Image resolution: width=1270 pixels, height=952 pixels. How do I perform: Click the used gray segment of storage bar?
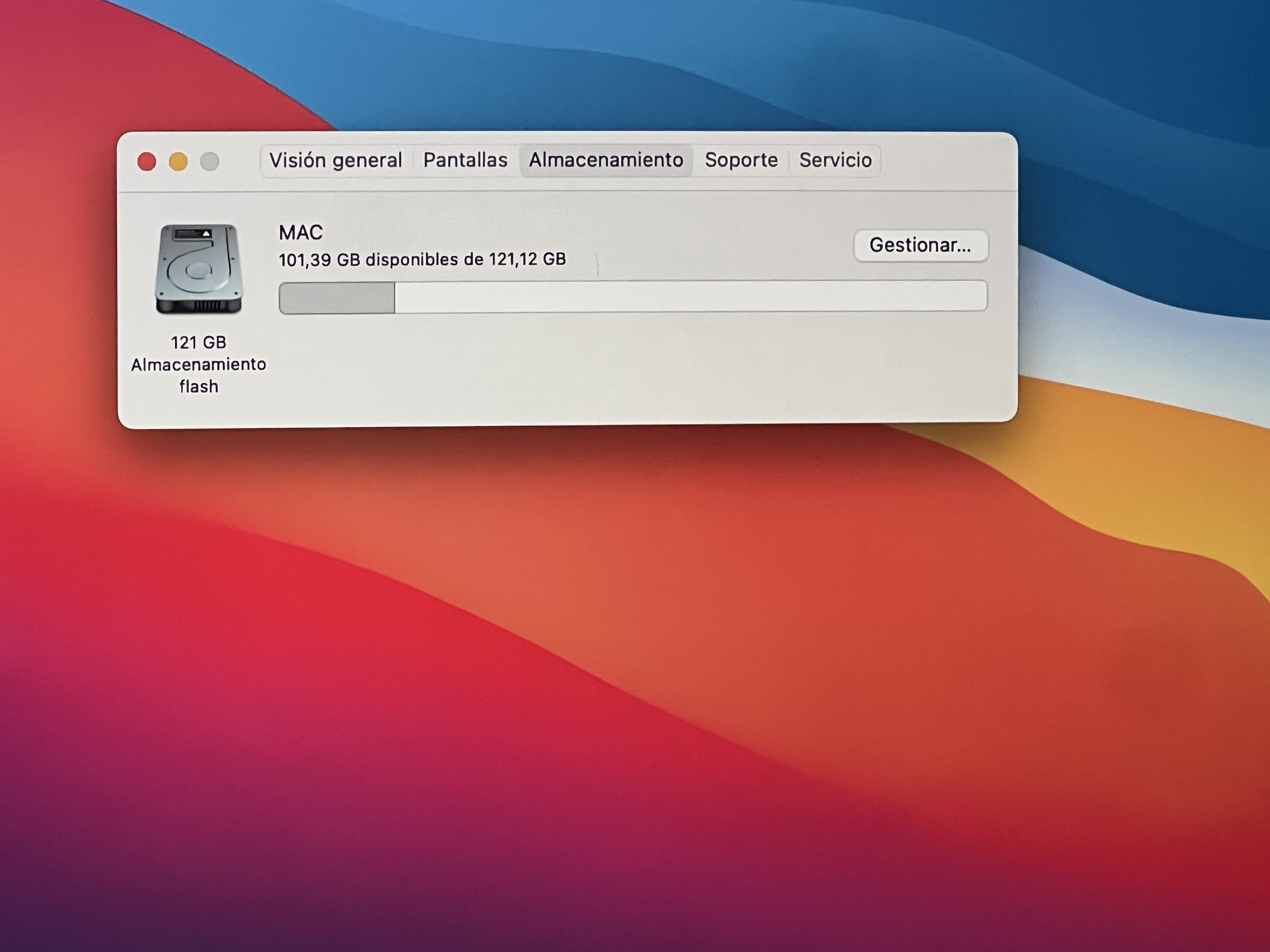pyautogui.click(x=337, y=298)
